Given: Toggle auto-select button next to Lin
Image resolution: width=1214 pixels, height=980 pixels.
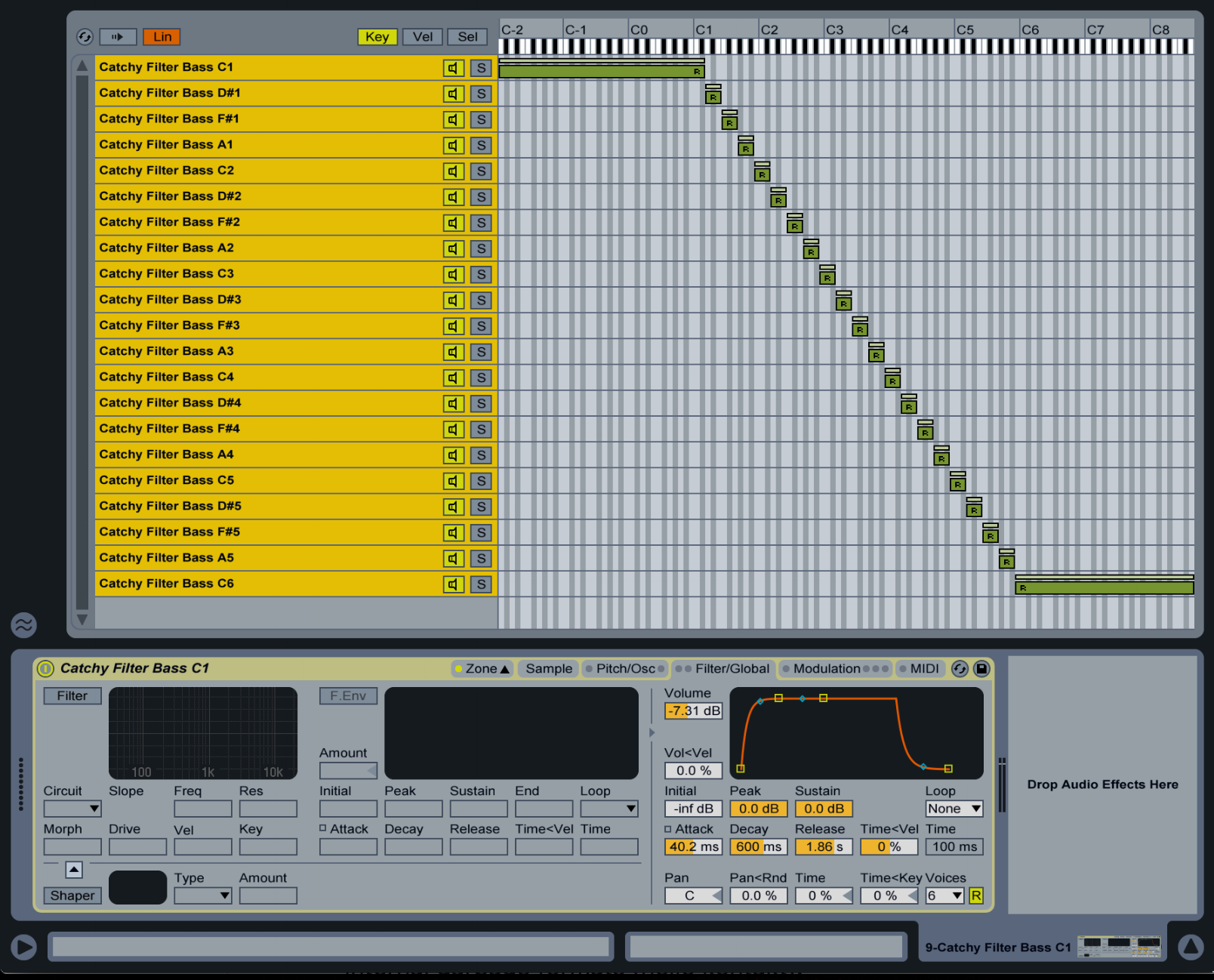Looking at the screenshot, I should pos(118,36).
